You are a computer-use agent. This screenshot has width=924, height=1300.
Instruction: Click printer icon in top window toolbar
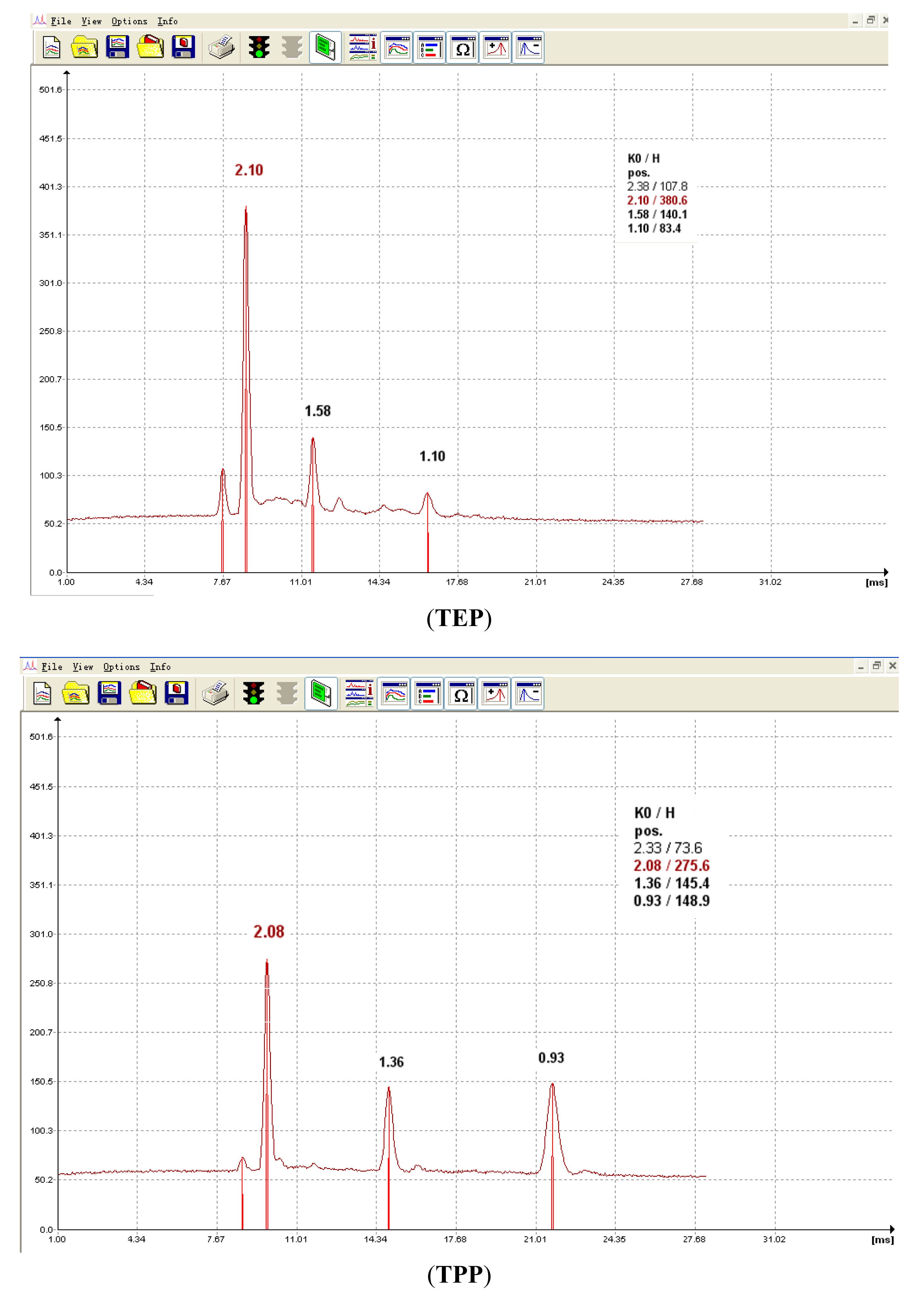pyautogui.click(x=221, y=47)
